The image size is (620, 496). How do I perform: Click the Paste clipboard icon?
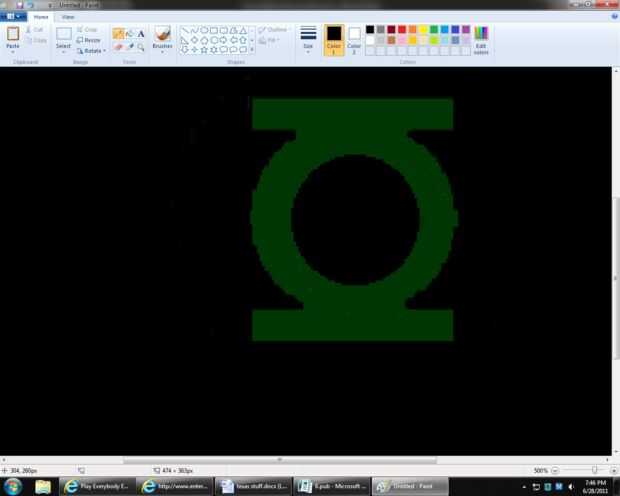[13, 34]
